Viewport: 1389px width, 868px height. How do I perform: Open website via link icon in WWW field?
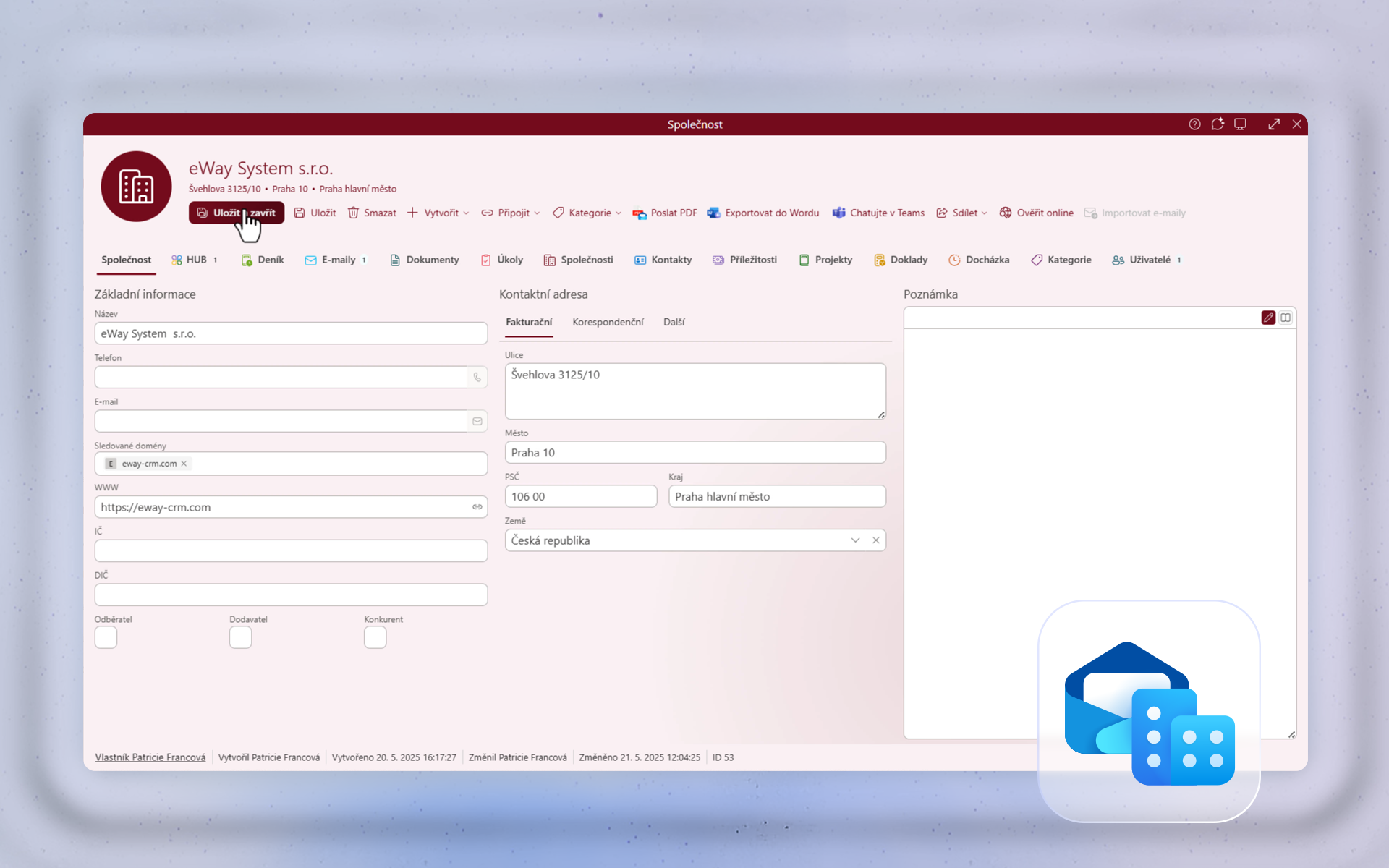477,507
